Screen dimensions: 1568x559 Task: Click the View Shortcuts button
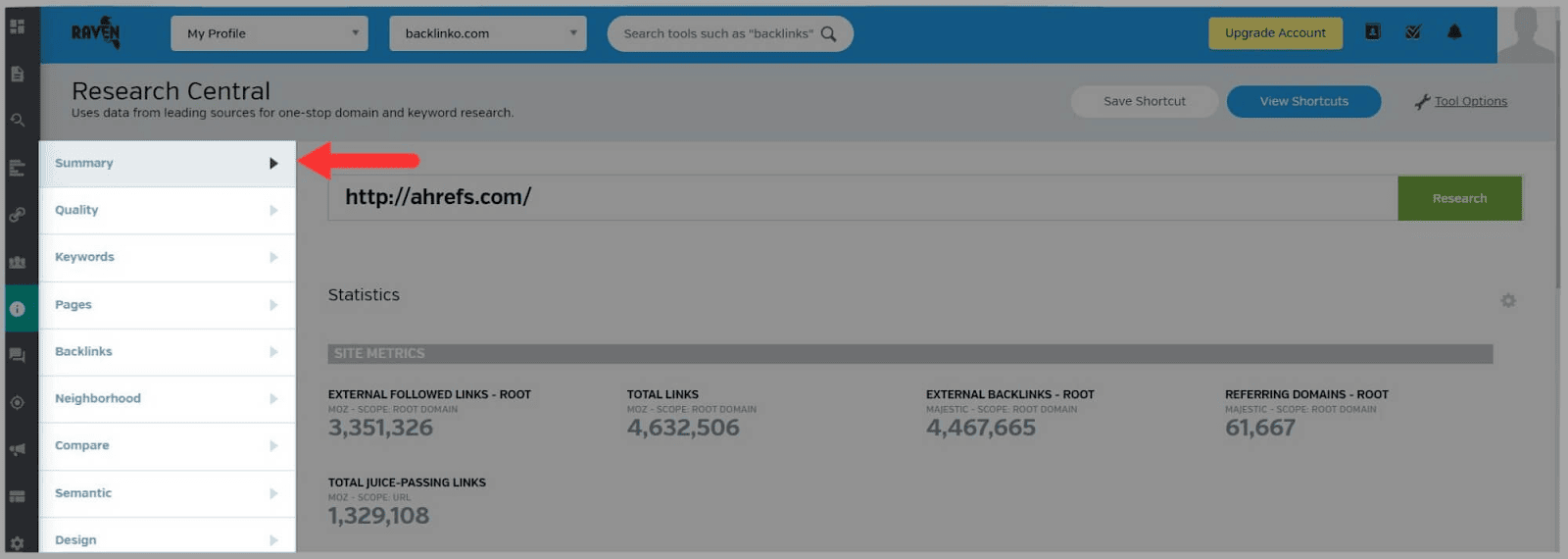click(x=1303, y=101)
